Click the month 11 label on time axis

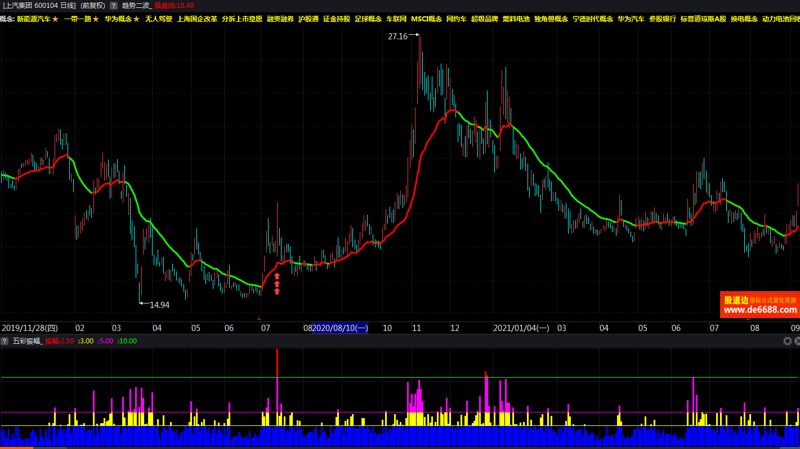pos(416,328)
